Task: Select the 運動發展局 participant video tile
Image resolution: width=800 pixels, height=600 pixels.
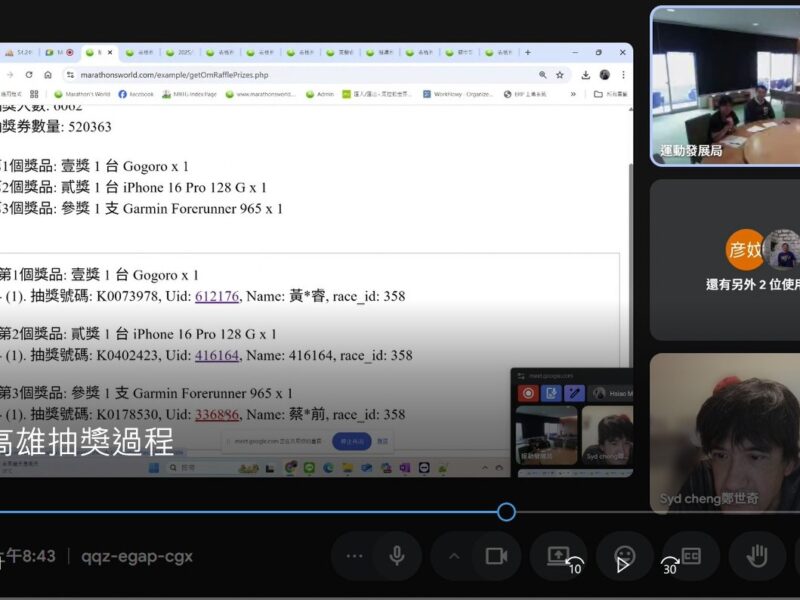Action: (726, 86)
